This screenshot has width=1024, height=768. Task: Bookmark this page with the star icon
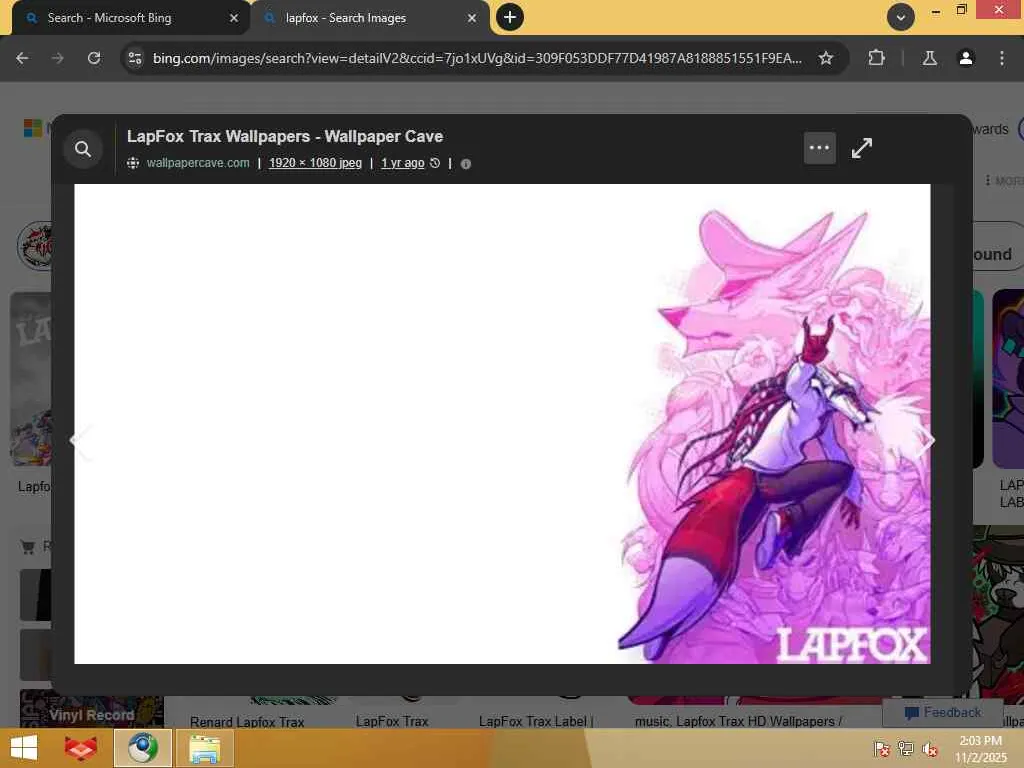(825, 58)
